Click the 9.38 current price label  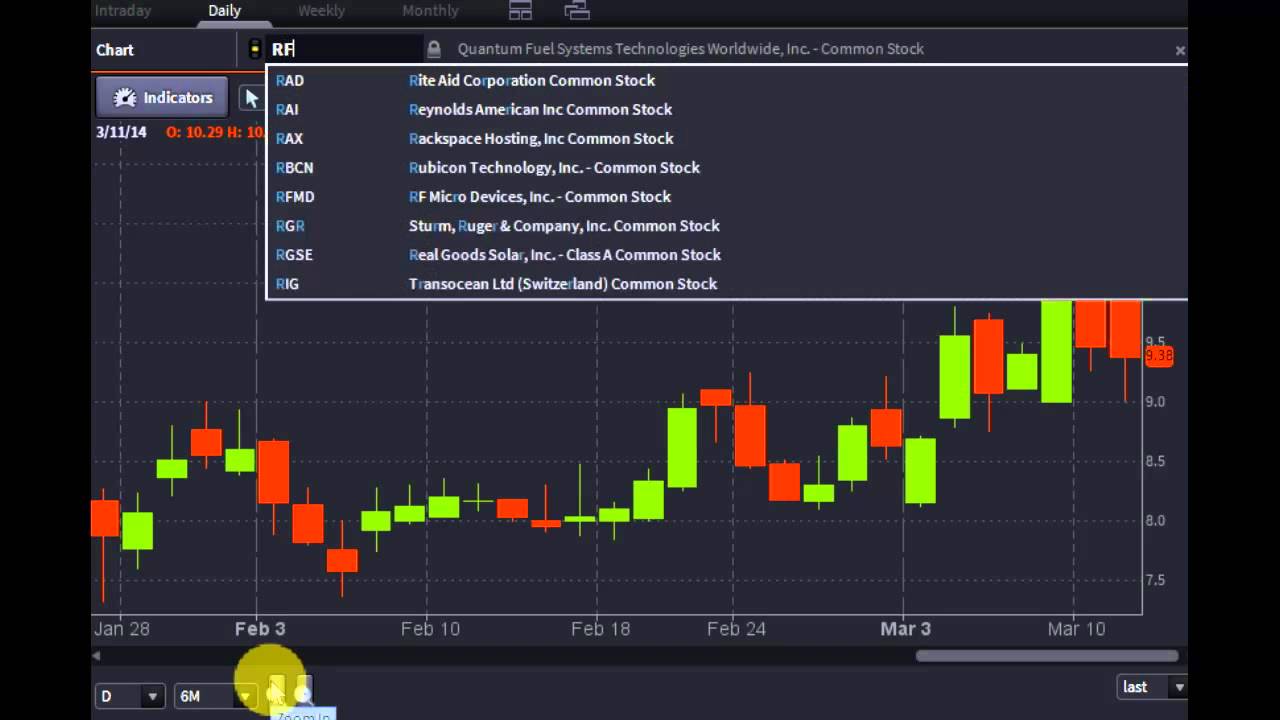pyautogui.click(x=1159, y=356)
